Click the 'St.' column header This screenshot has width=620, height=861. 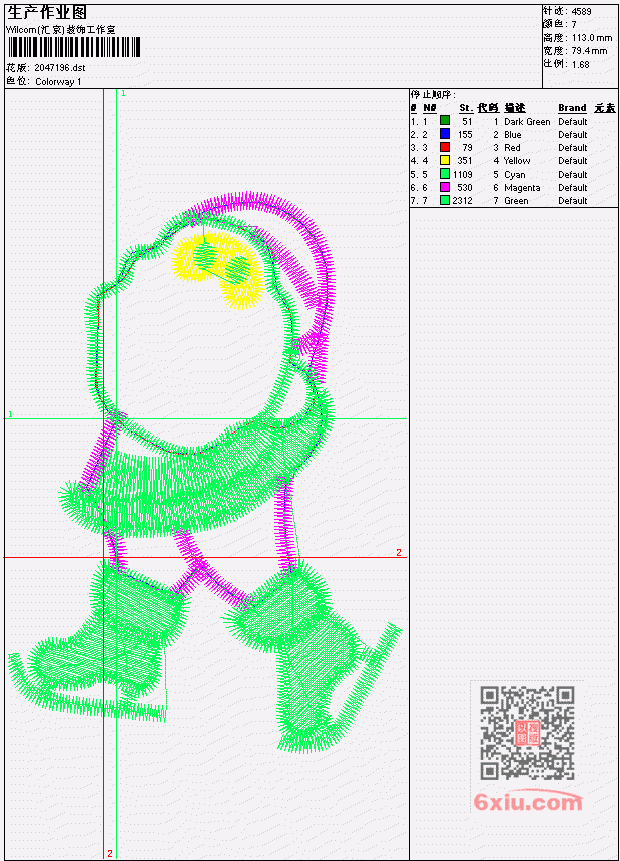tap(466, 108)
